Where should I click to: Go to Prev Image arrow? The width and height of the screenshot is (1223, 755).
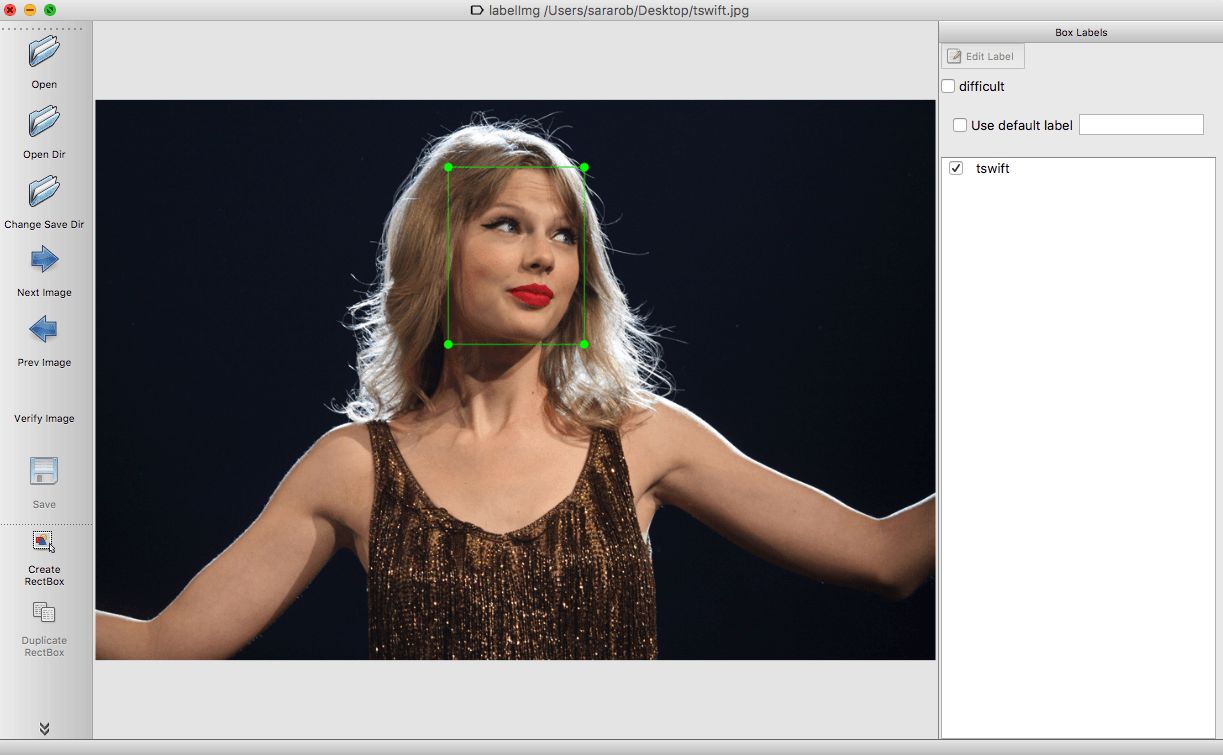point(44,329)
